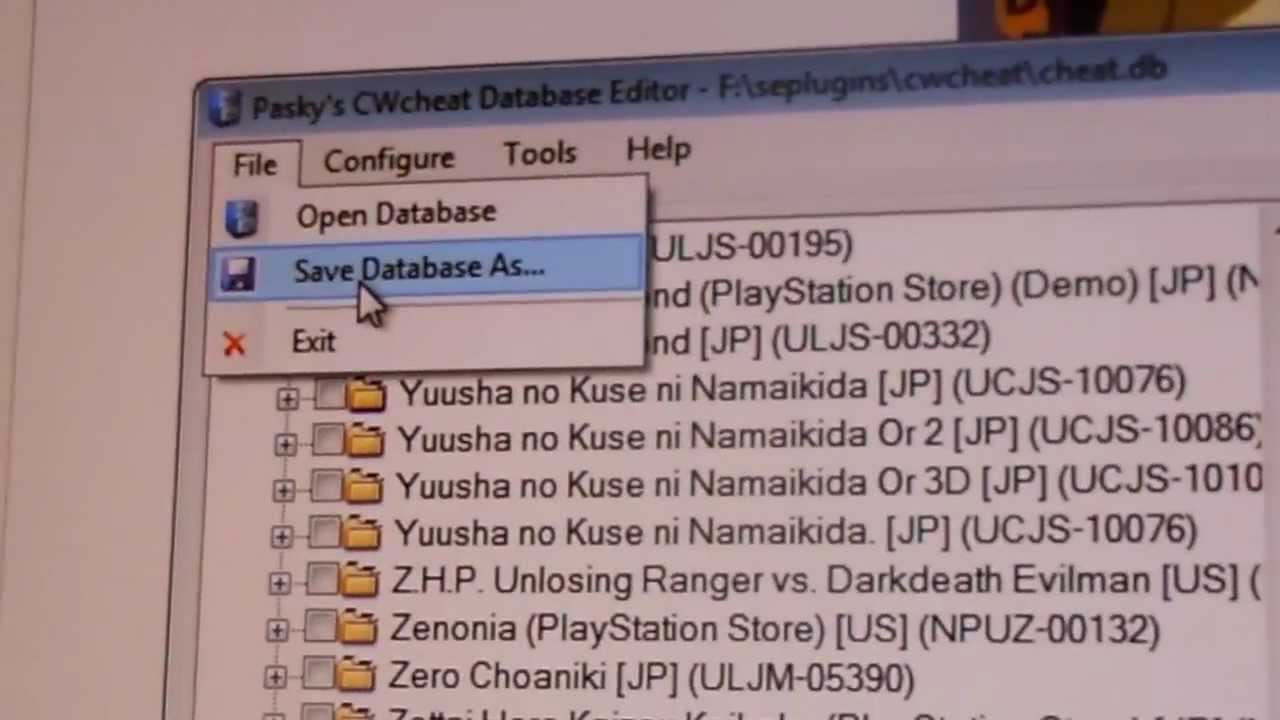Check first Yuusha no Kuse ni Namaikida (UCJS-10076) box
Screen dimensions: 1280x720
click(329, 395)
